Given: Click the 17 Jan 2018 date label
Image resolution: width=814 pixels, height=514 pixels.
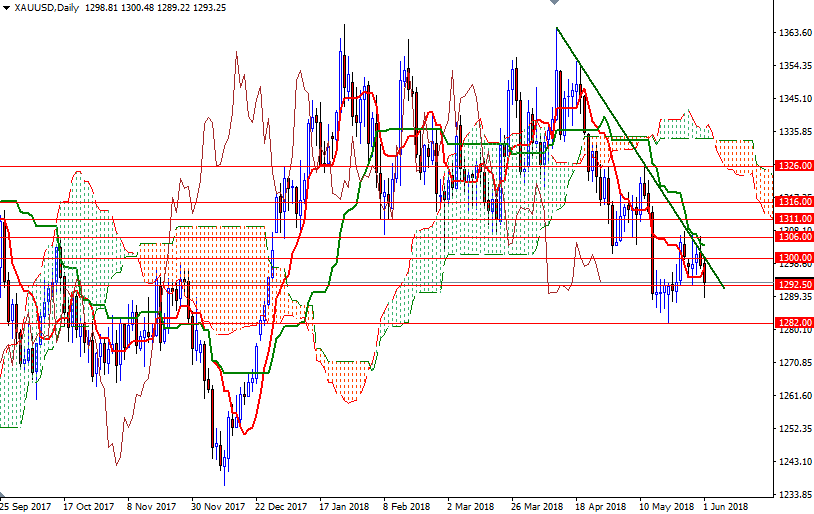Looking at the screenshot, I should coord(343,506).
